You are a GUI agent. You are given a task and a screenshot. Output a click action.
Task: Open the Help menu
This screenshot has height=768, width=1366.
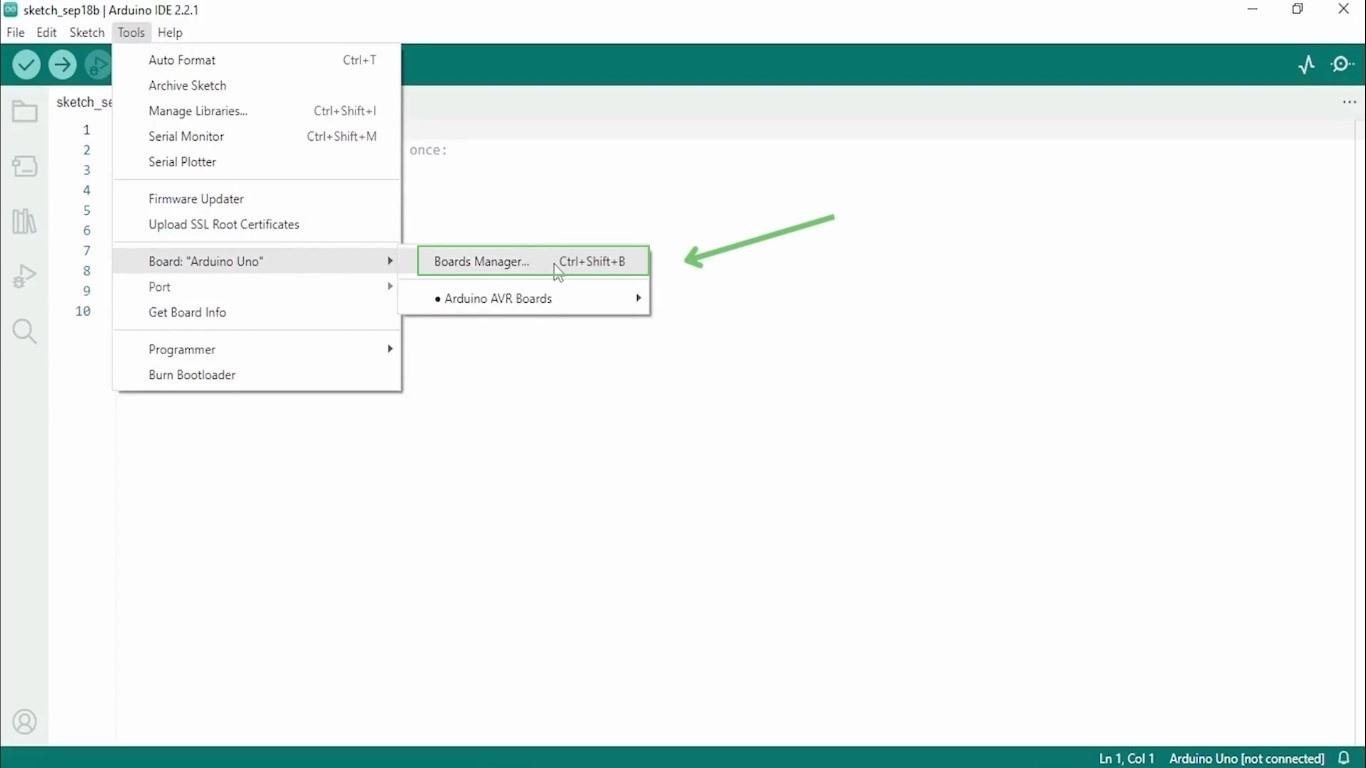[170, 32]
